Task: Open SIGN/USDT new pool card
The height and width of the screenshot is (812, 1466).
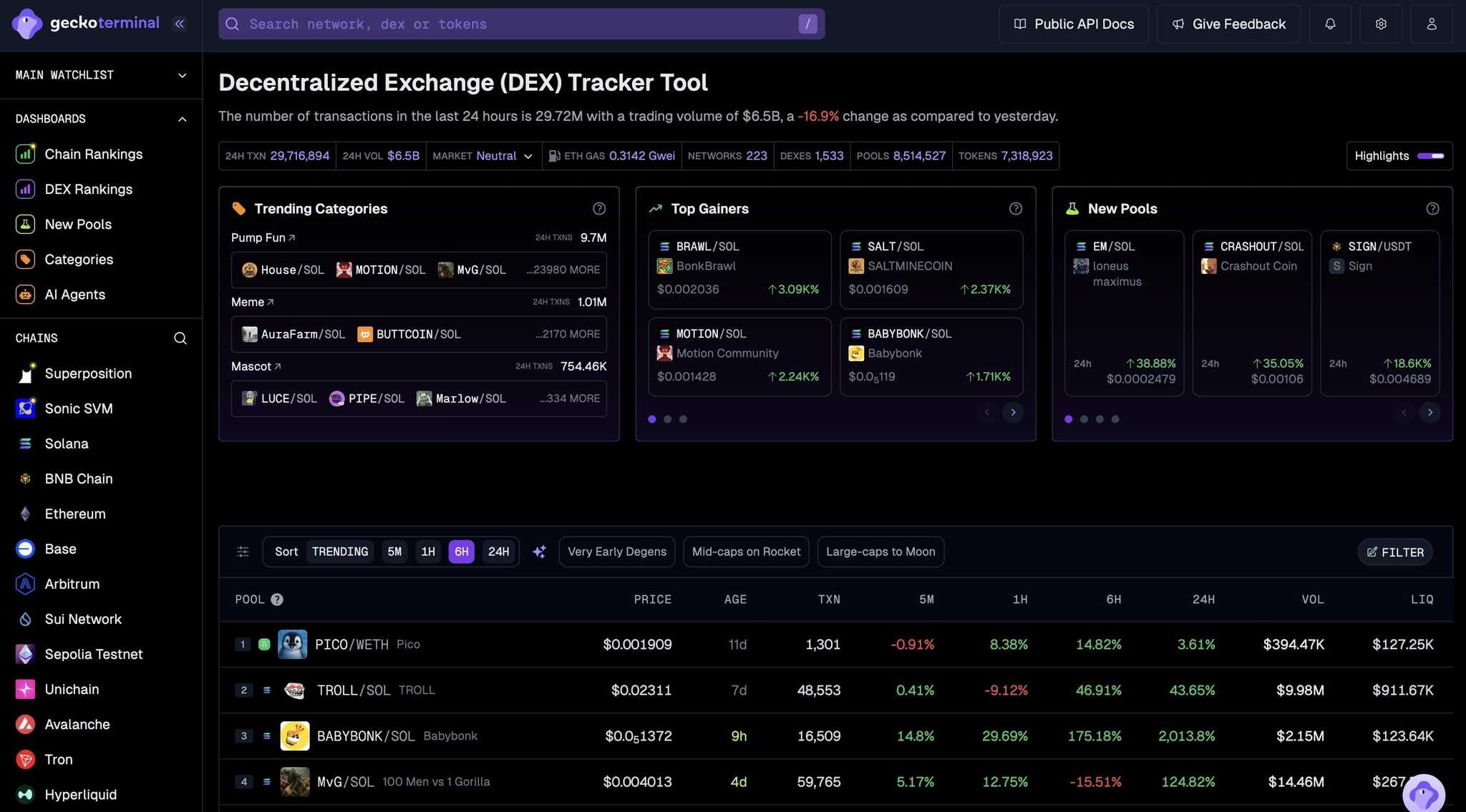Action: tap(1379, 313)
